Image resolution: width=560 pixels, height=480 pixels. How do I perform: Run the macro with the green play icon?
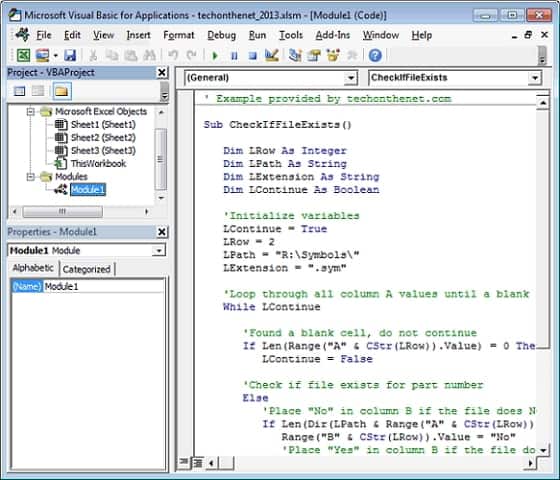tap(215, 56)
